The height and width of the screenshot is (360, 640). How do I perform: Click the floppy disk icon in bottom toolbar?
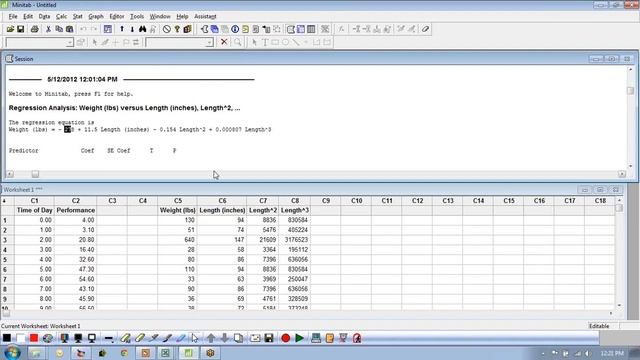click(269, 338)
